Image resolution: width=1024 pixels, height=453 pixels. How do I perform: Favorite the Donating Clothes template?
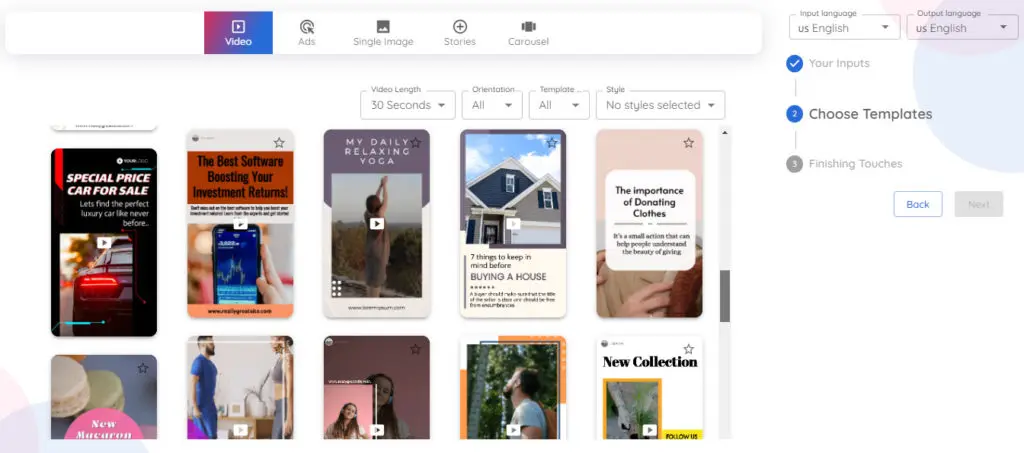[688, 142]
